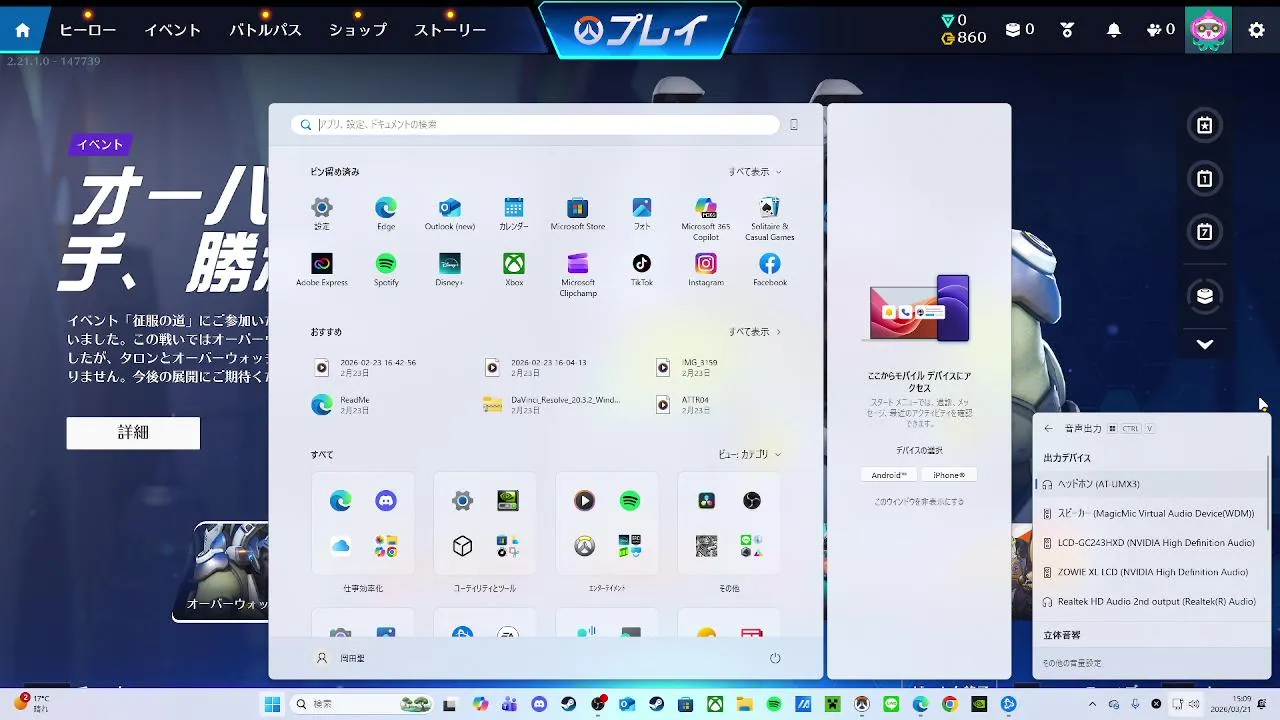Open the Instagram pinned app
Viewport: 1280px width, 720px height.
tap(706, 269)
